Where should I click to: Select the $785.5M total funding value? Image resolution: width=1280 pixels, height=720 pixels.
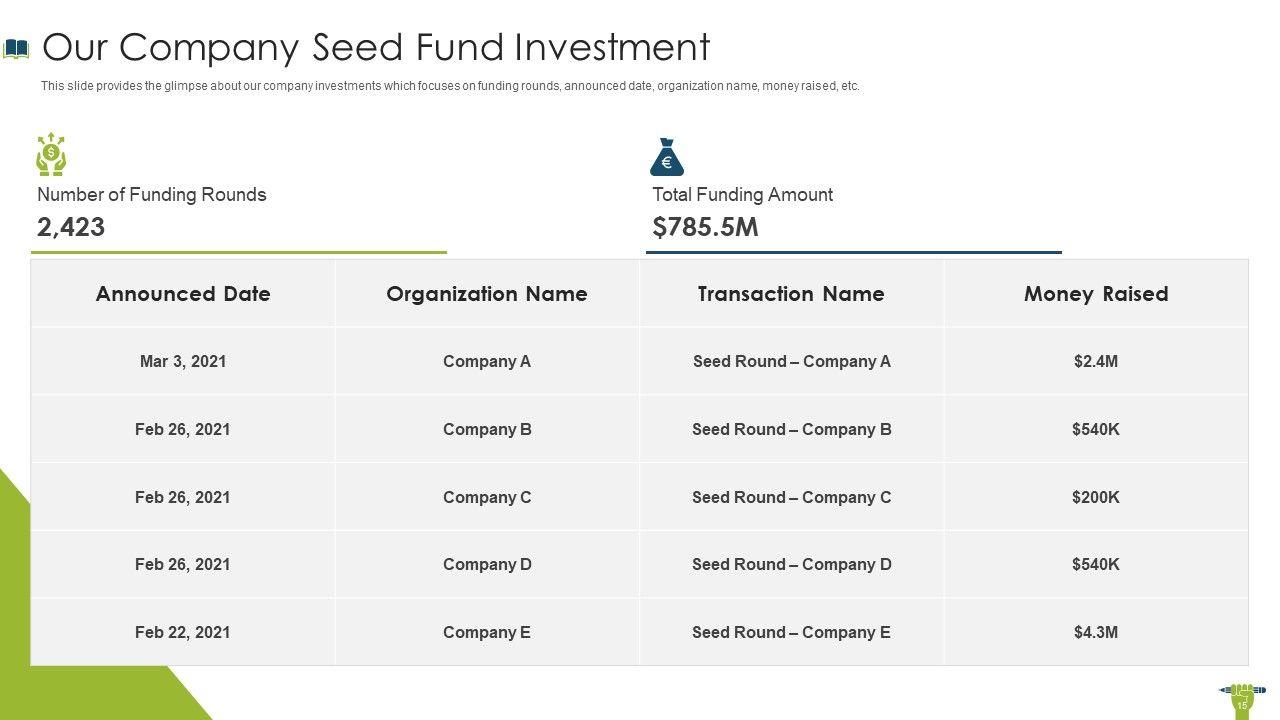[x=705, y=227]
